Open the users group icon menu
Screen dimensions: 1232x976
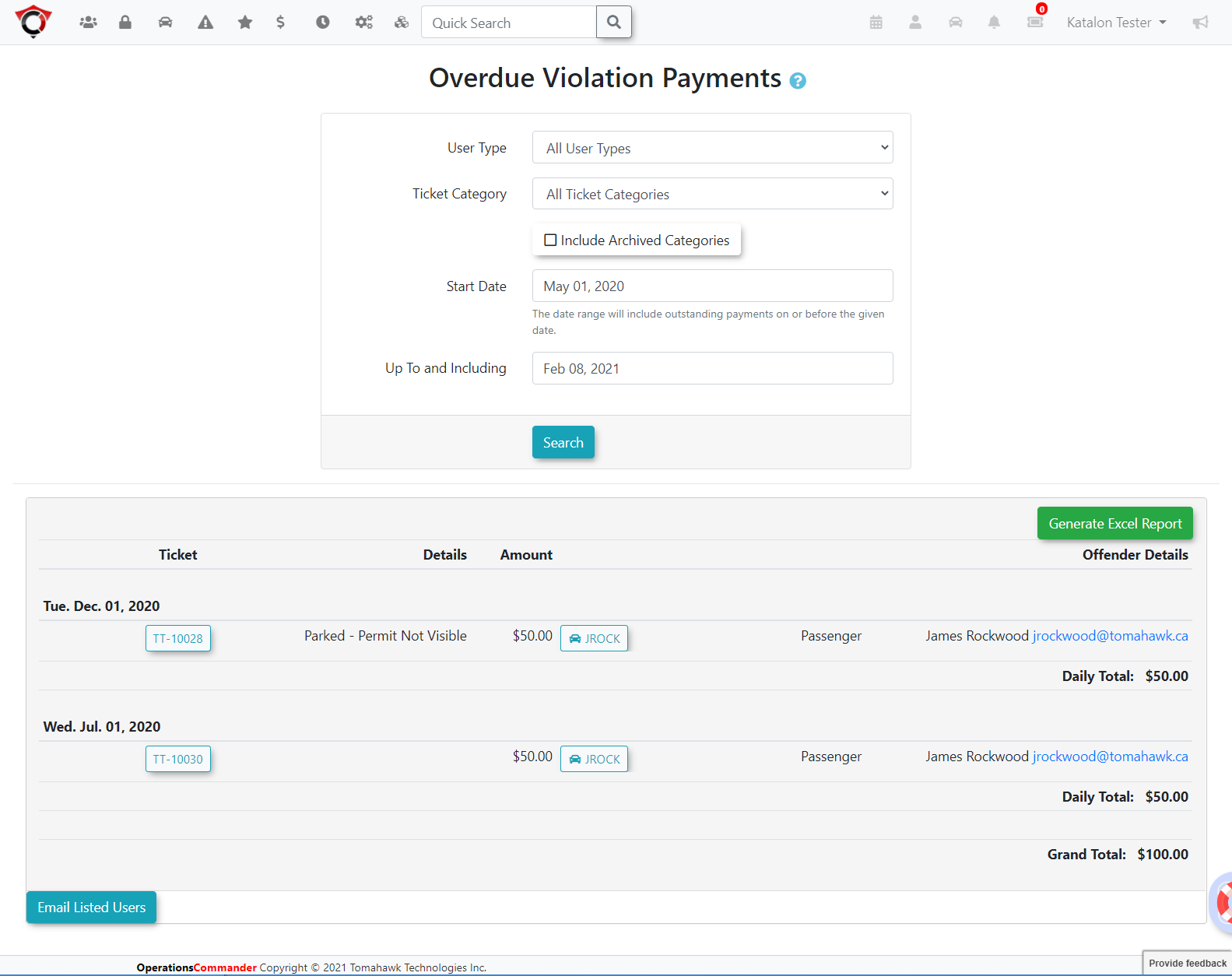click(x=88, y=23)
